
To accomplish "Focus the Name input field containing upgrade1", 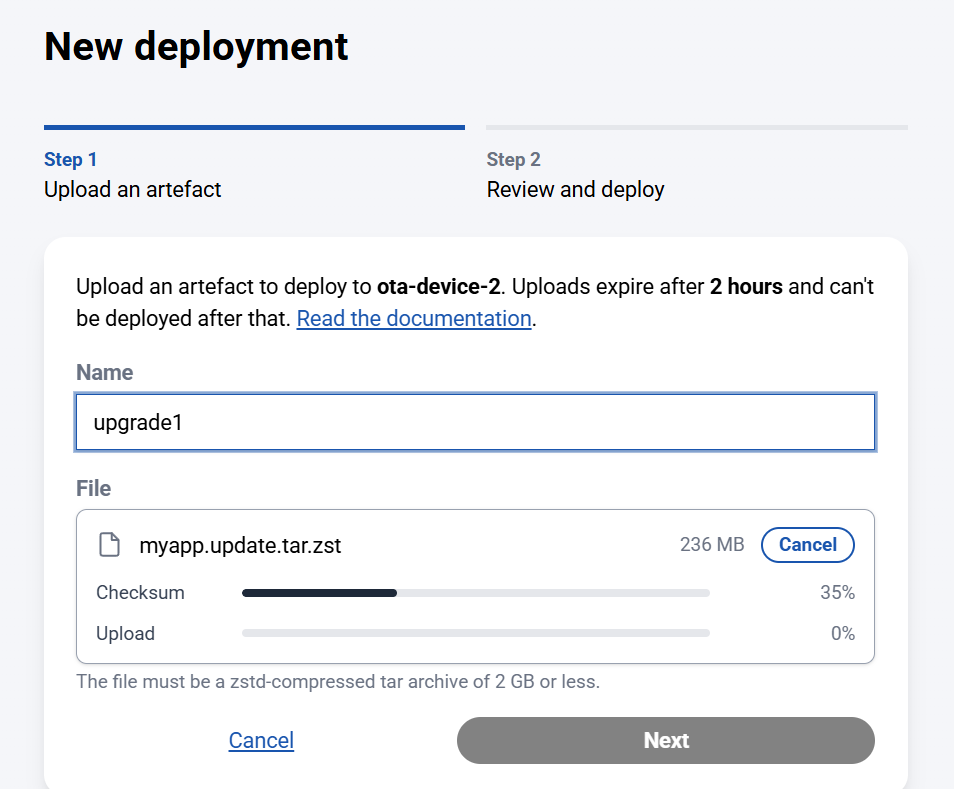I will 475,422.
